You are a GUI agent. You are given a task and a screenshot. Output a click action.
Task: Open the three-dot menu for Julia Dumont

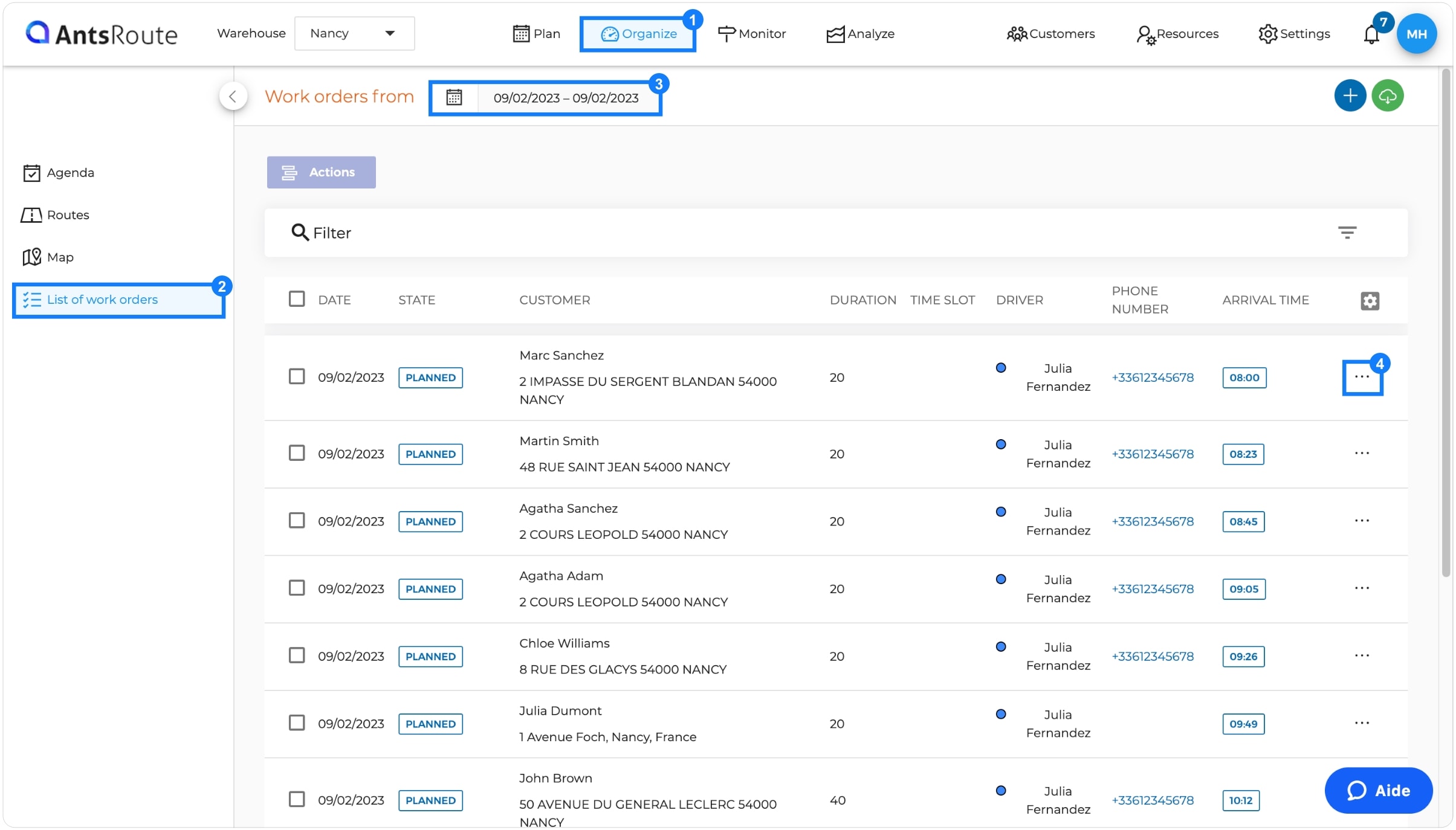pos(1362,723)
